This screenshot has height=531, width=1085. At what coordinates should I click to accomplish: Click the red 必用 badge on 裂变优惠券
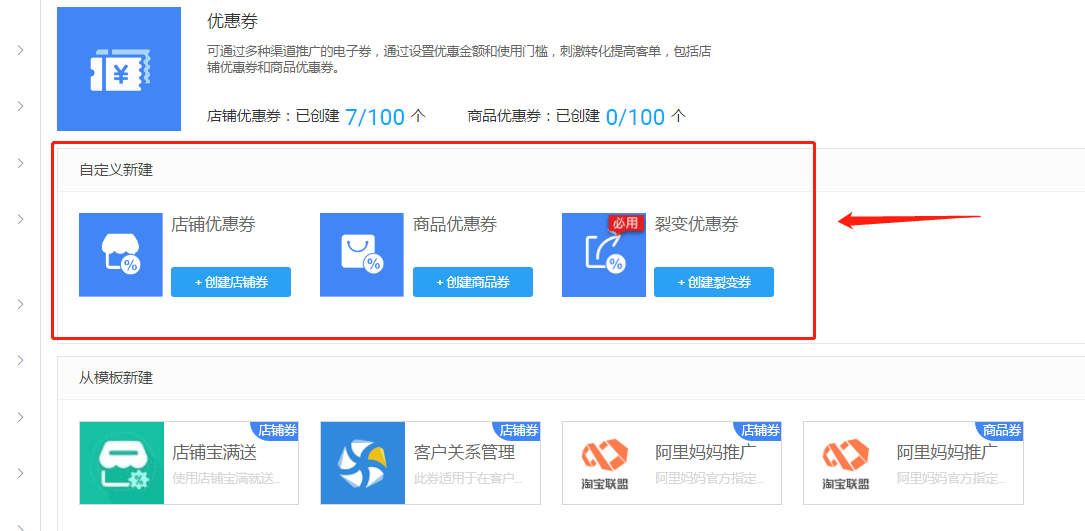click(x=624, y=224)
